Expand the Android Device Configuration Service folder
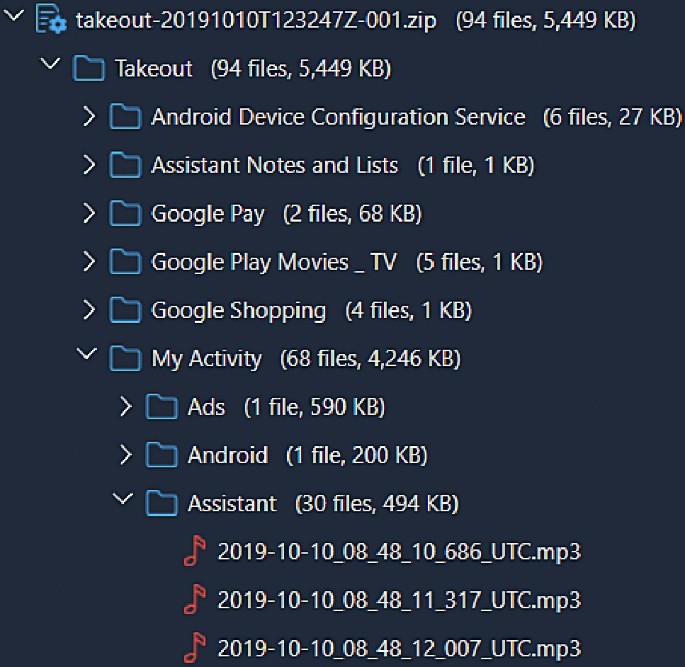Viewport: 685px width, 667px height. (x=89, y=118)
